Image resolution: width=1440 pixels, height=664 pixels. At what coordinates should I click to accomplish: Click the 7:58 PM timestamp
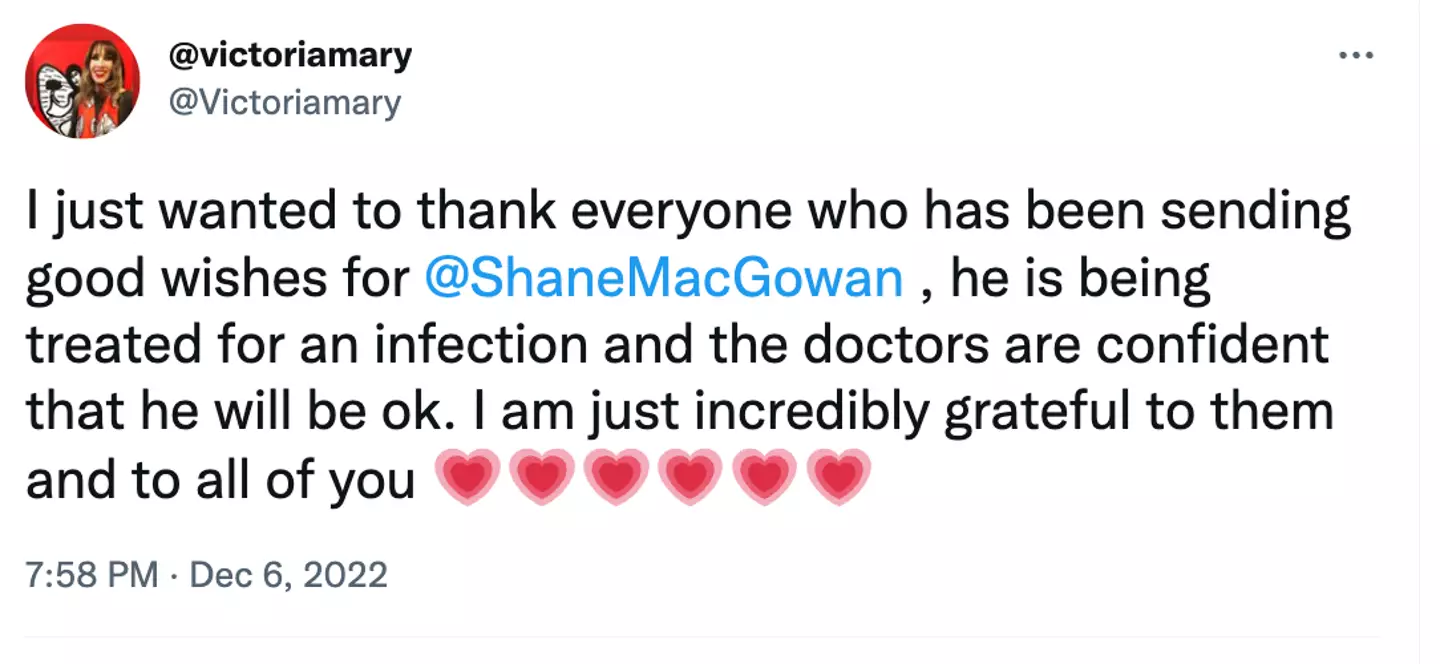point(92,575)
